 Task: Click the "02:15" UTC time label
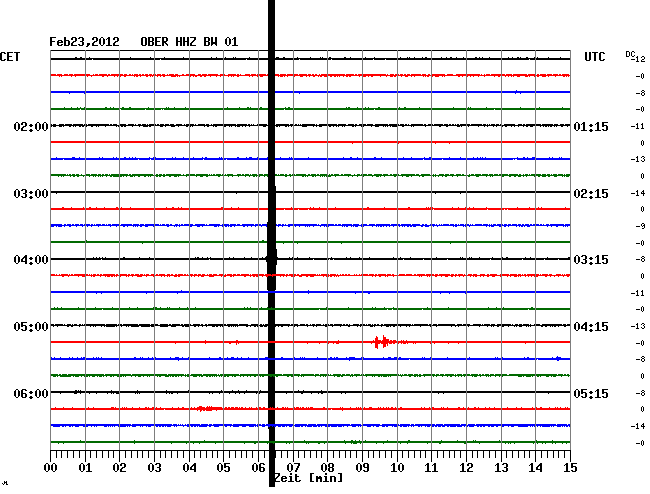pyautogui.click(x=591, y=194)
